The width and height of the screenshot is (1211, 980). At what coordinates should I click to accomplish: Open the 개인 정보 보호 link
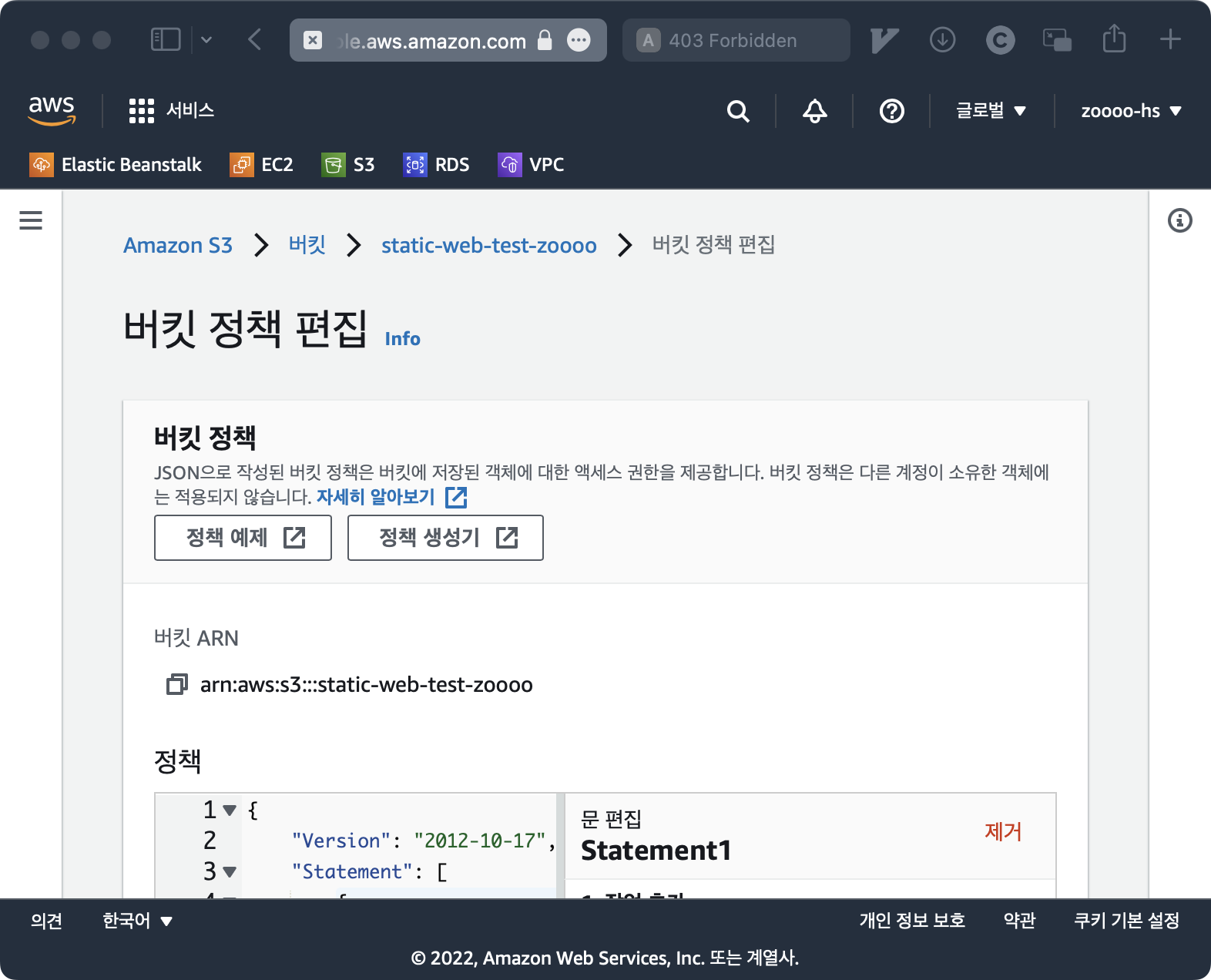click(x=912, y=921)
